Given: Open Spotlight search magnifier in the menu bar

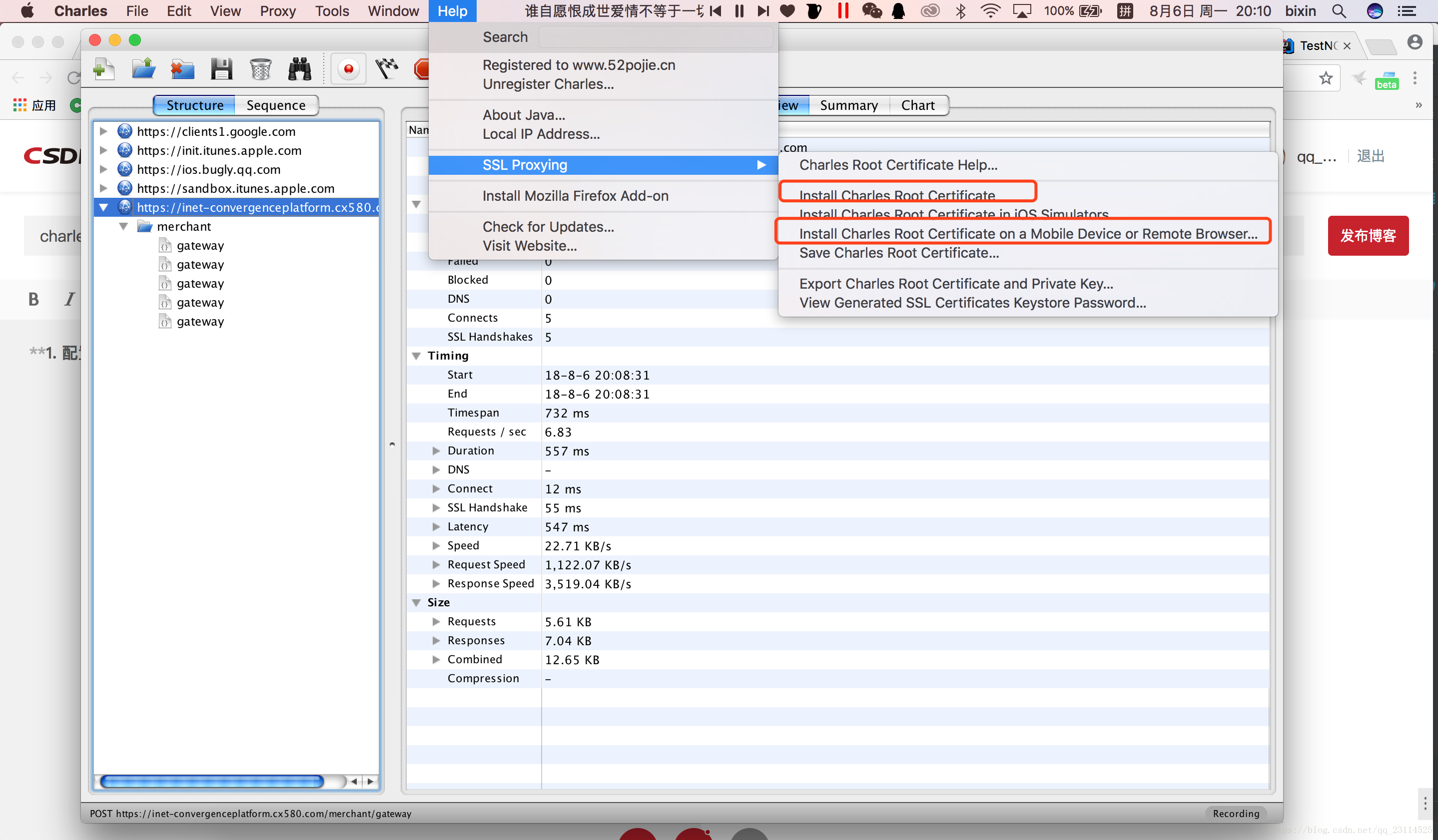Looking at the screenshot, I should click(x=1339, y=11).
